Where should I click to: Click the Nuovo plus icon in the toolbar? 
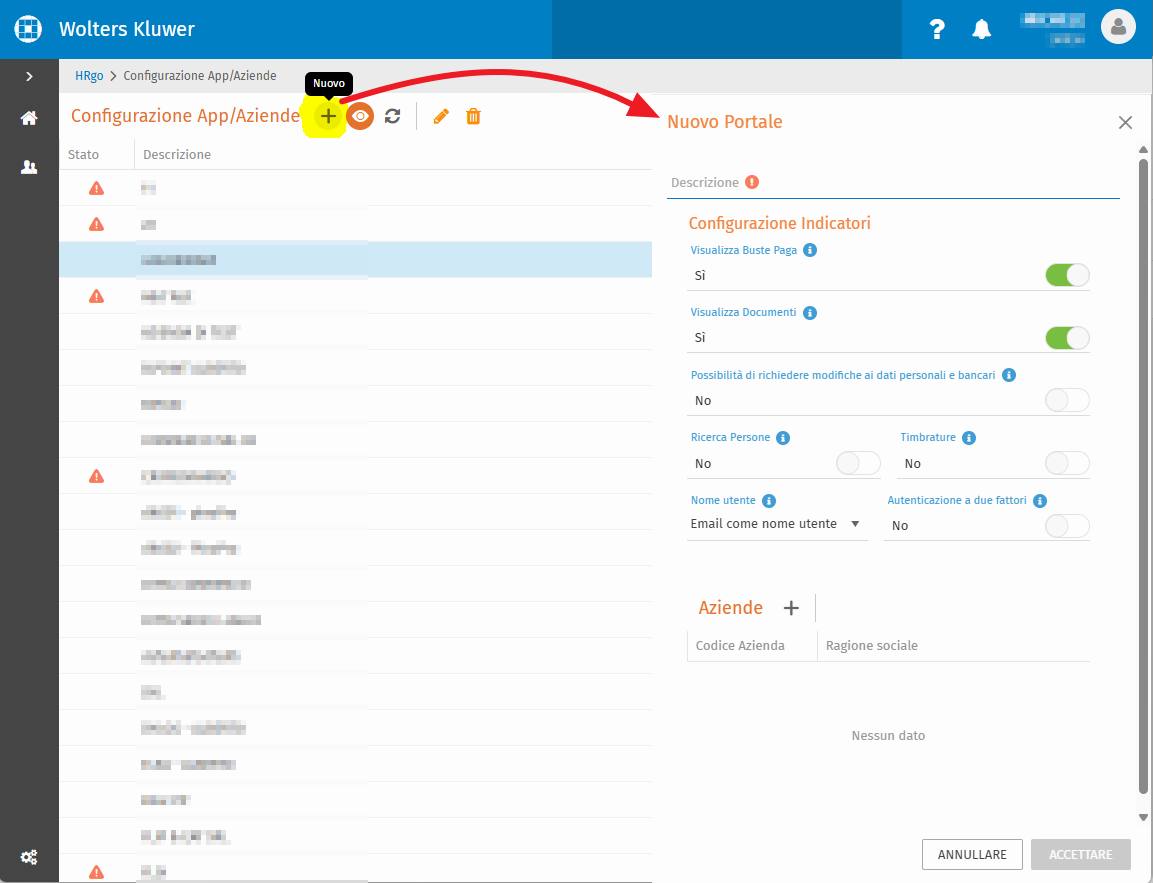tap(329, 116)
